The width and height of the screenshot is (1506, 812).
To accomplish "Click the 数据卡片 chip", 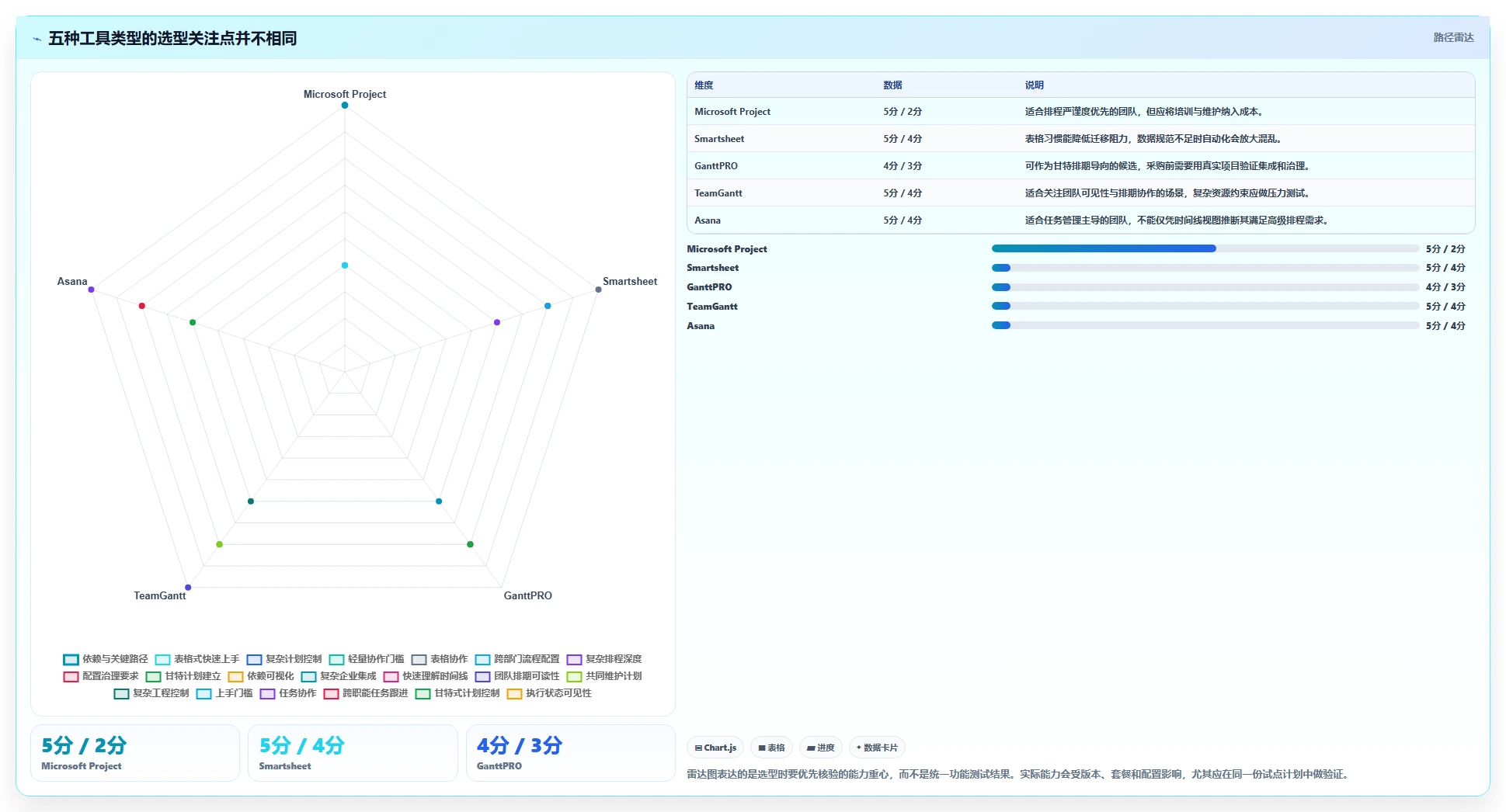I will pyautogui.click(x=877, y=748).
